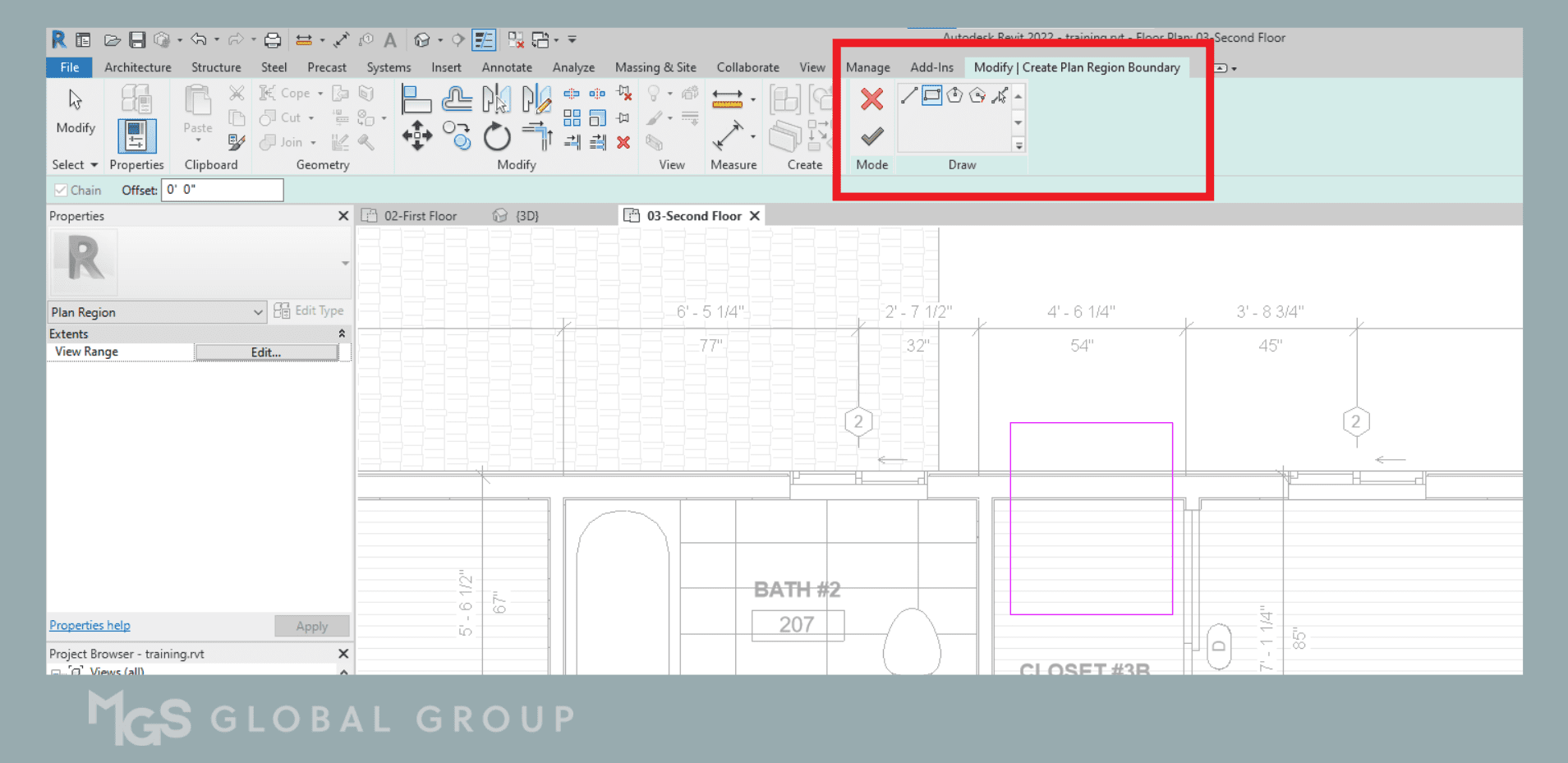Switch to the Architecture ribbon tab
1568x763 pixels.
coord(137,67)
